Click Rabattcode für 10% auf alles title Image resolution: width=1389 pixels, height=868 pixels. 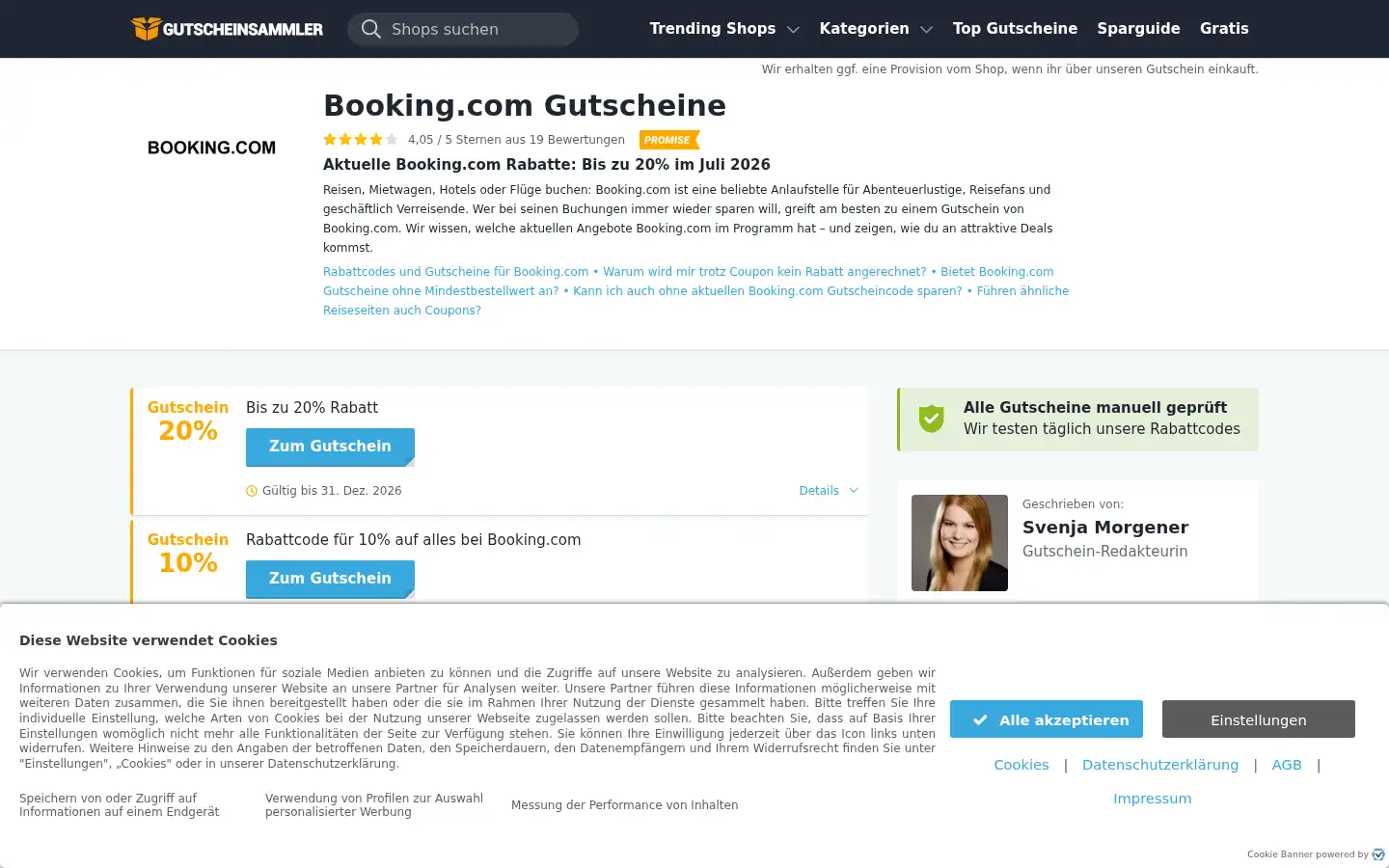[413, 540]
